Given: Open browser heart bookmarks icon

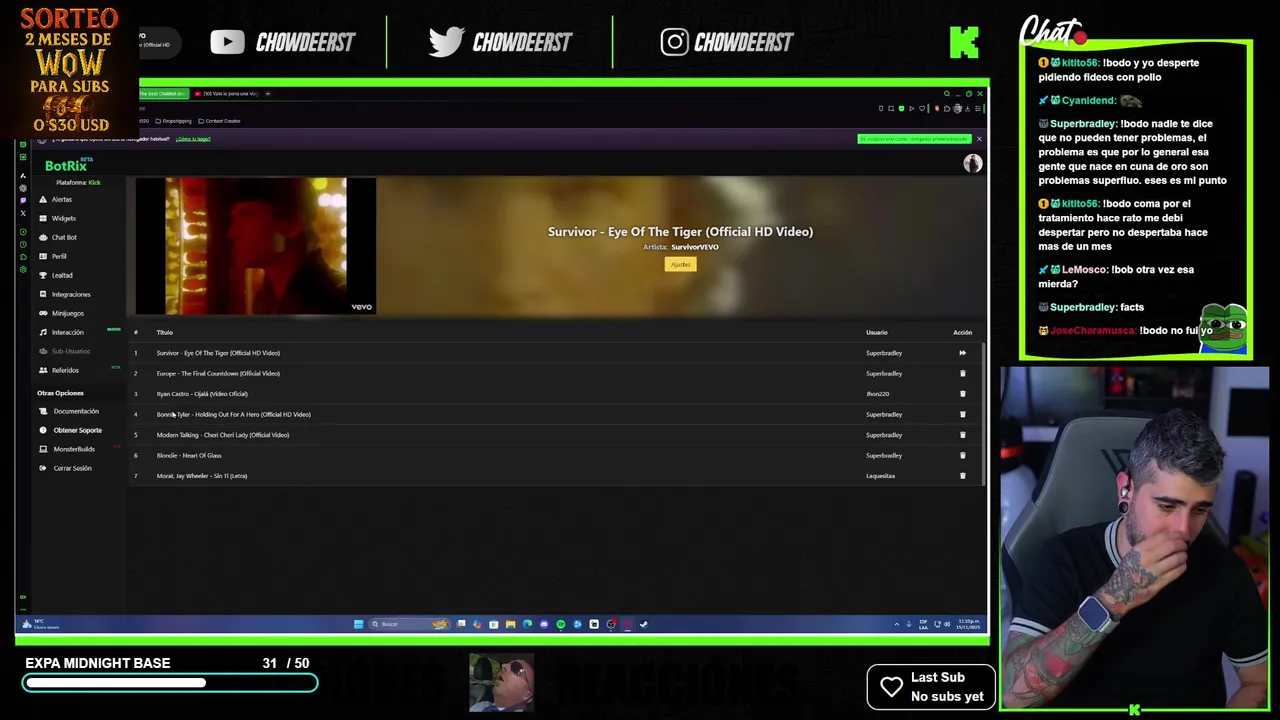Looking at the screenshot, I should point(922,108).
